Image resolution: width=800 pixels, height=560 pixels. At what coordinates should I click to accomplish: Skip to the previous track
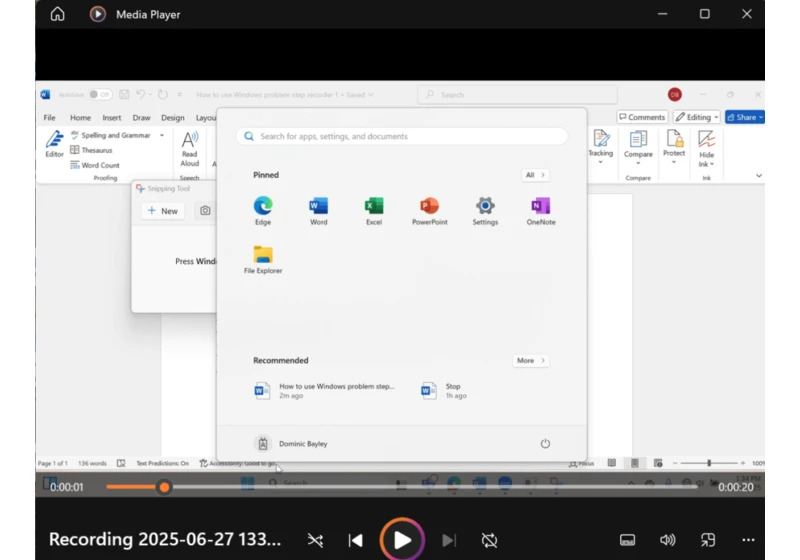point(356,540)
